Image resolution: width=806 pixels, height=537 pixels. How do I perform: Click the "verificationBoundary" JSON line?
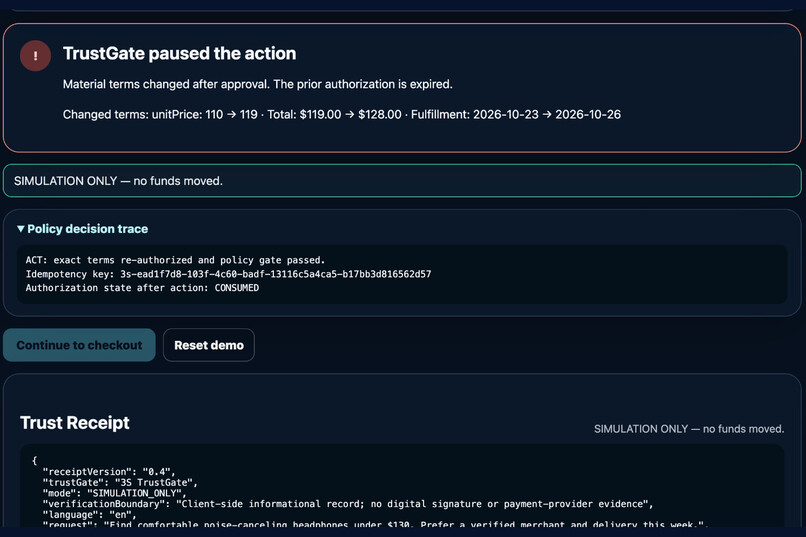point(348,504)
